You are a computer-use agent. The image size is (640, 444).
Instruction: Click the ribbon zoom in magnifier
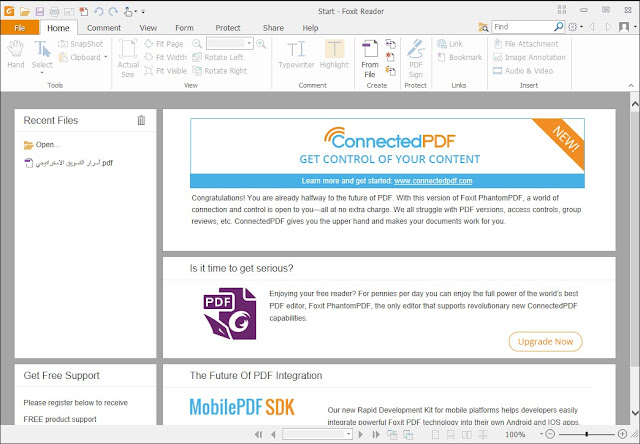[261, 44]
